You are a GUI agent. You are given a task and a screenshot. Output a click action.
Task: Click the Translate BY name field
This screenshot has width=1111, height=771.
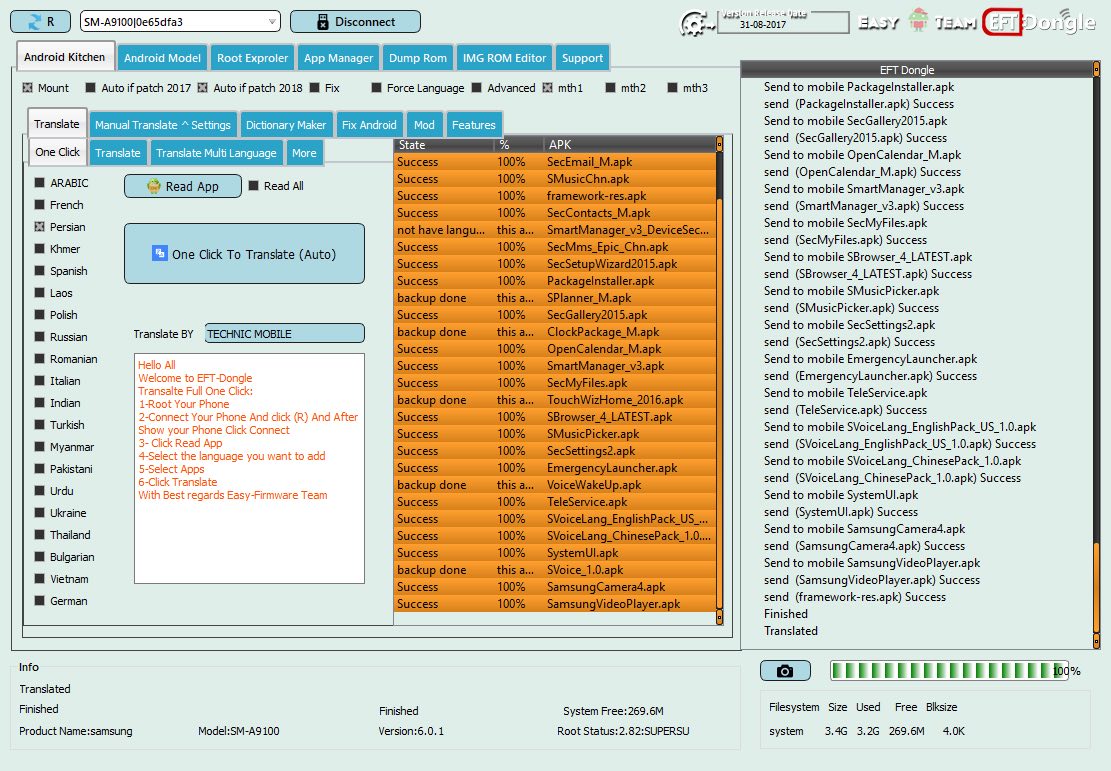(x=285, y=334)
